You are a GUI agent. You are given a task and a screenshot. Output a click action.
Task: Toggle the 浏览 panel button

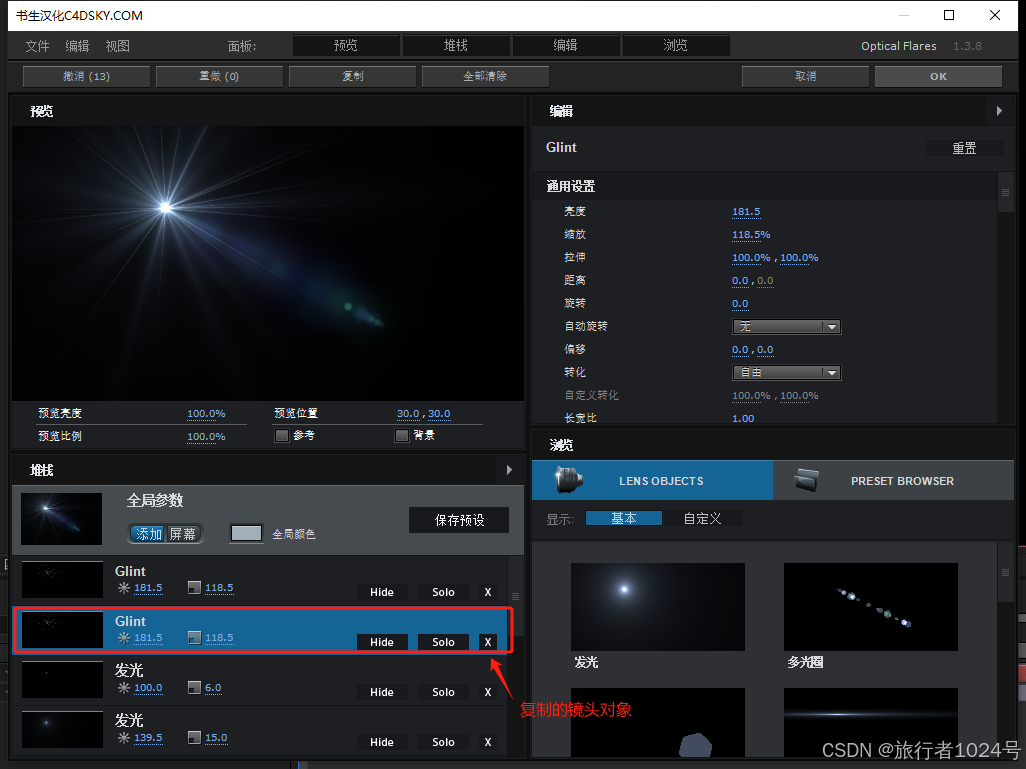676,45
